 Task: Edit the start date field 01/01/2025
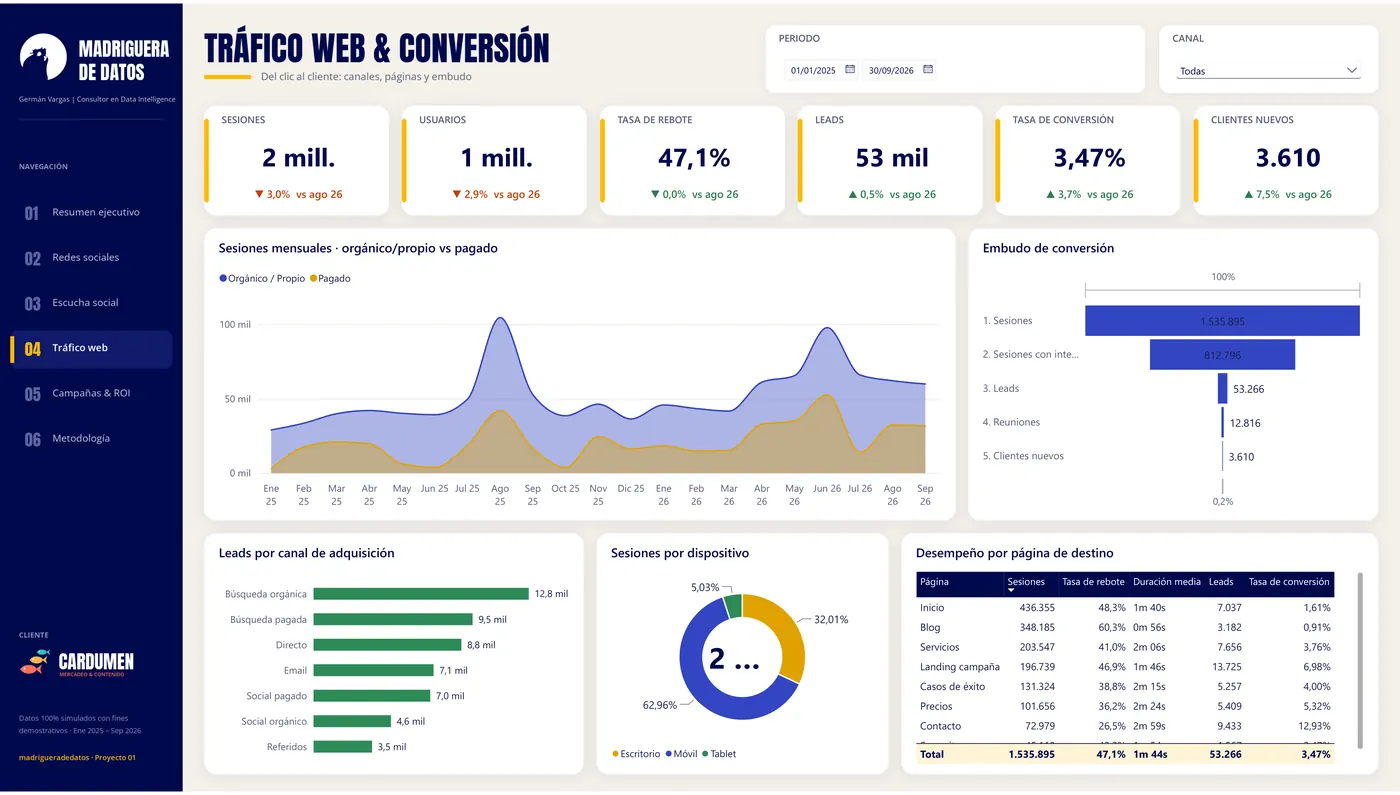point(813,71)
